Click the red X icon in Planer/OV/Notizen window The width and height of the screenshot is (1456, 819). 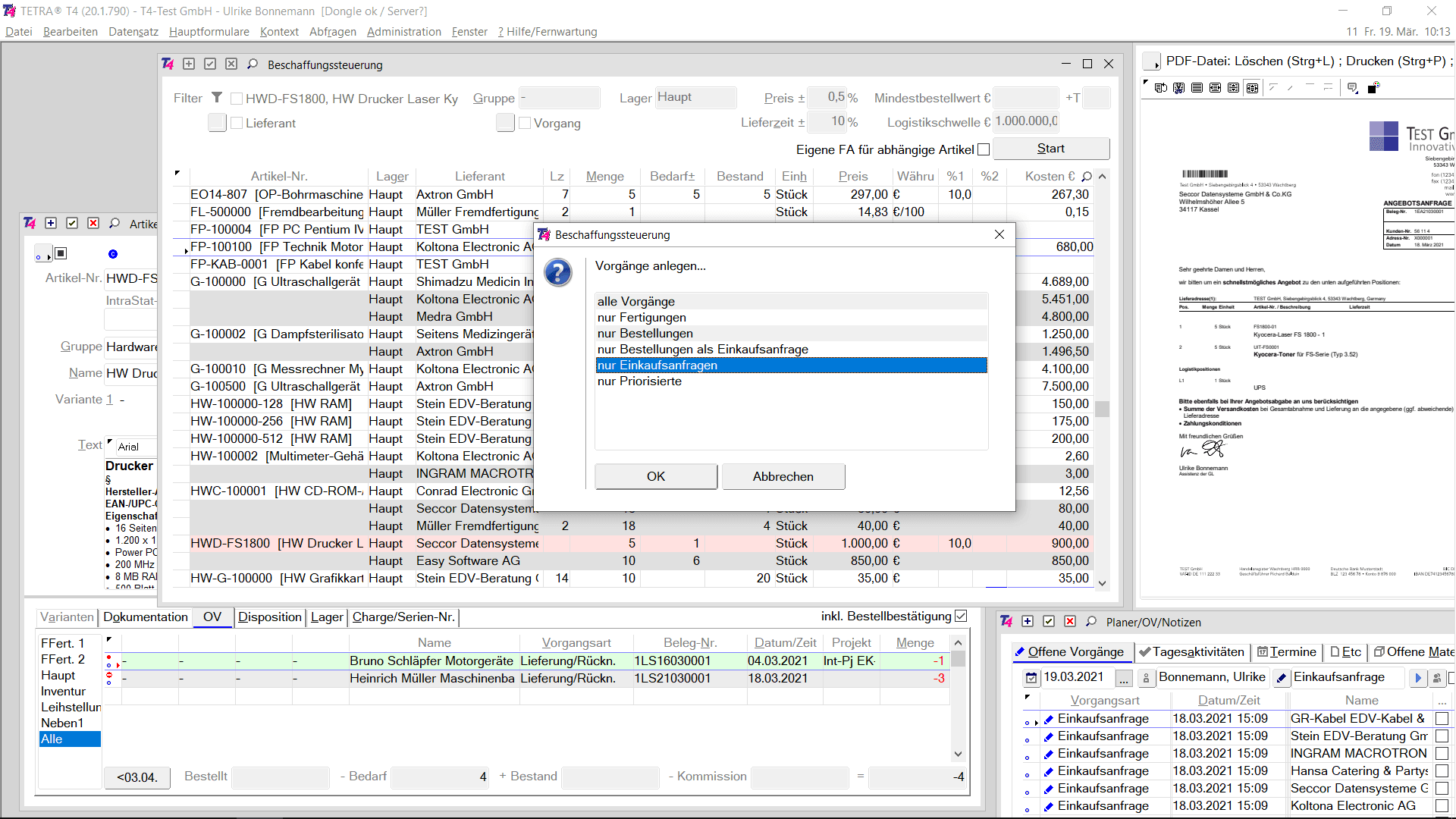(1070, 622)
